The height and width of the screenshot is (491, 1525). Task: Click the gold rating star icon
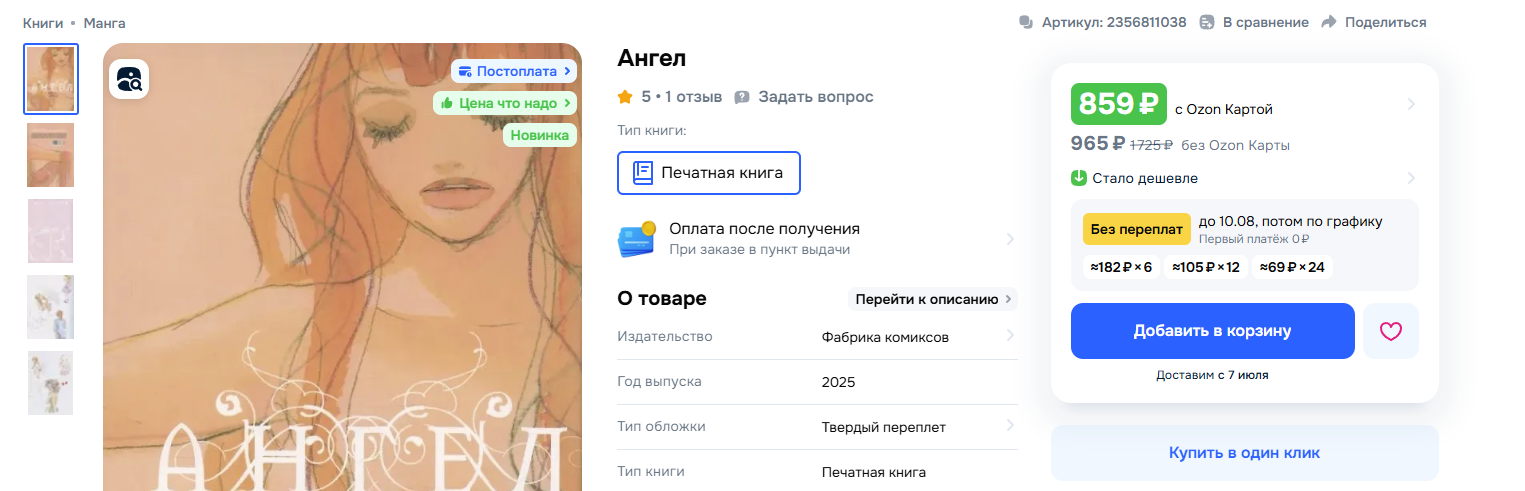pos(625,97)
